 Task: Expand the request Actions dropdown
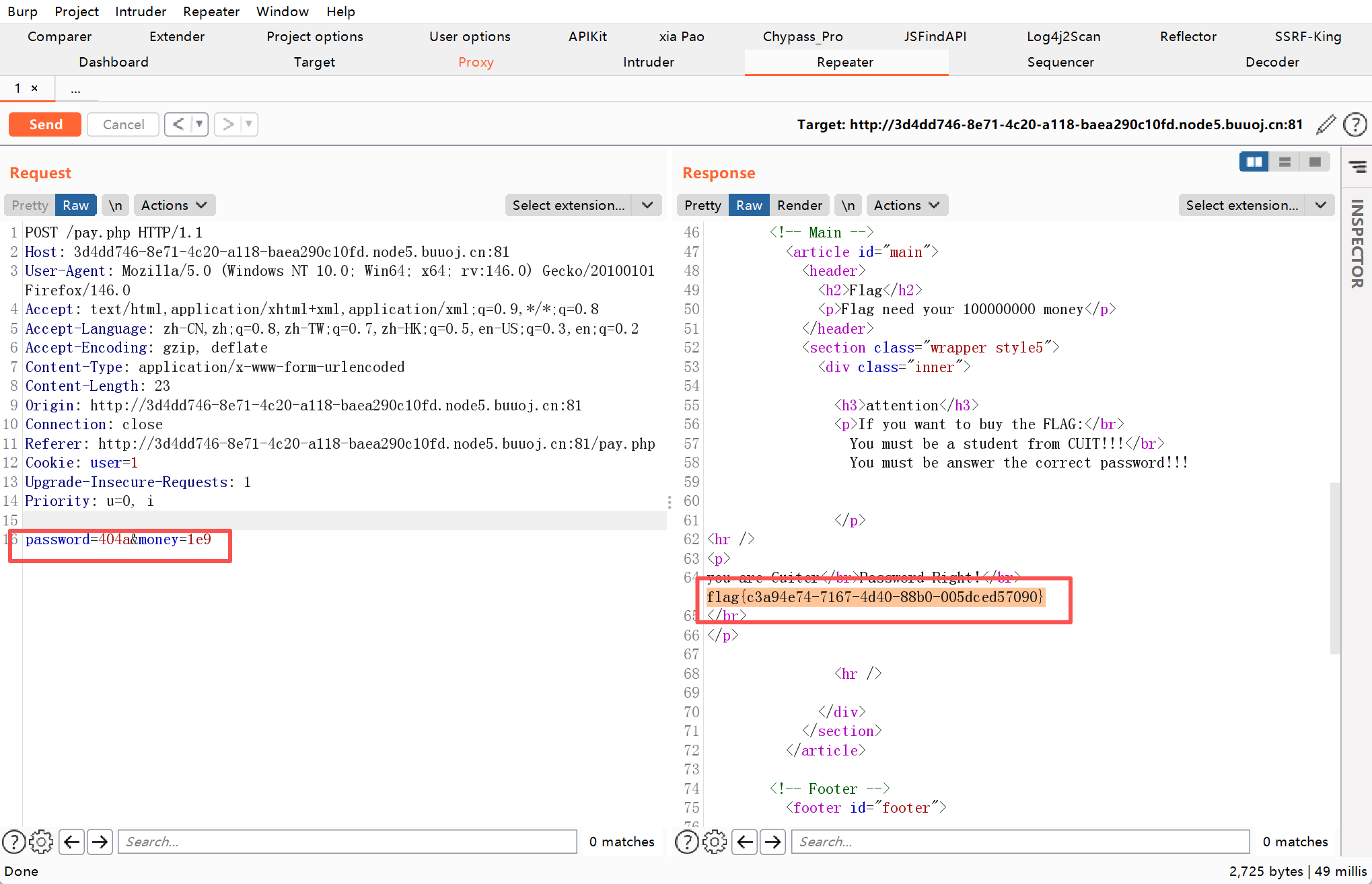click(174, 205)
